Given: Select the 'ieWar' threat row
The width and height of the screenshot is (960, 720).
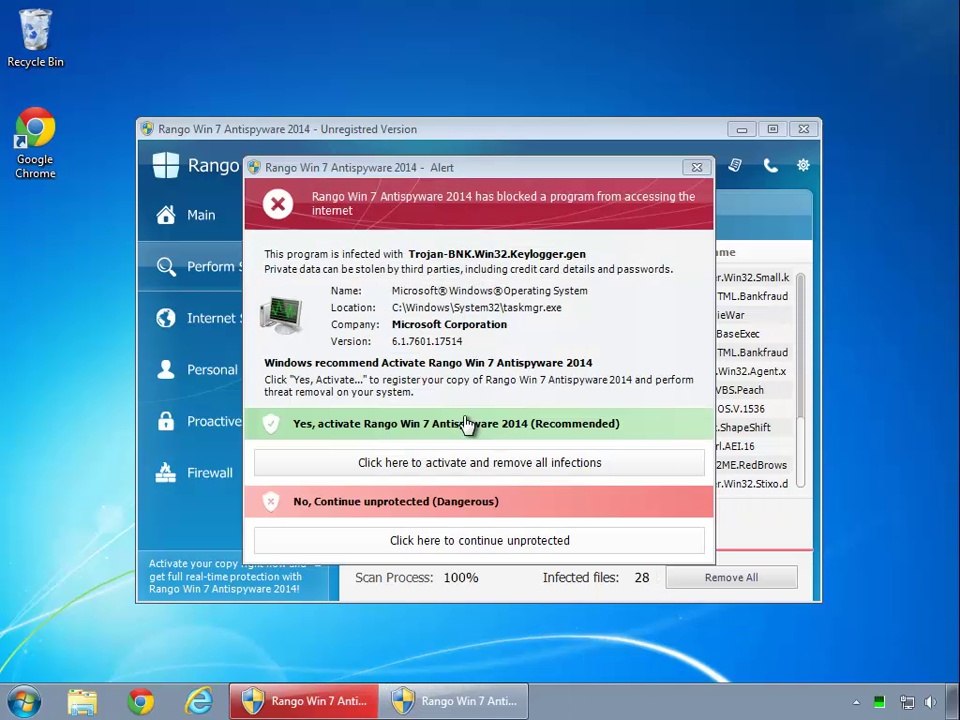Looking at the screenshot, I should [754, 315].
